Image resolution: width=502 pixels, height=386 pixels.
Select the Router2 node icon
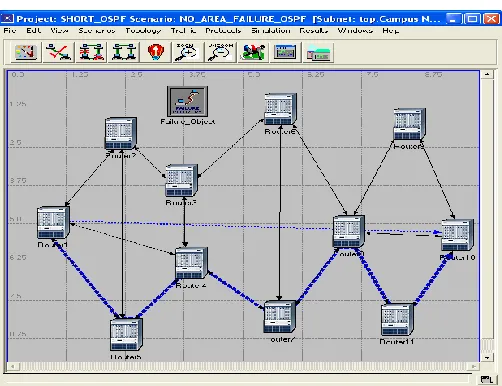pos(121,133)
